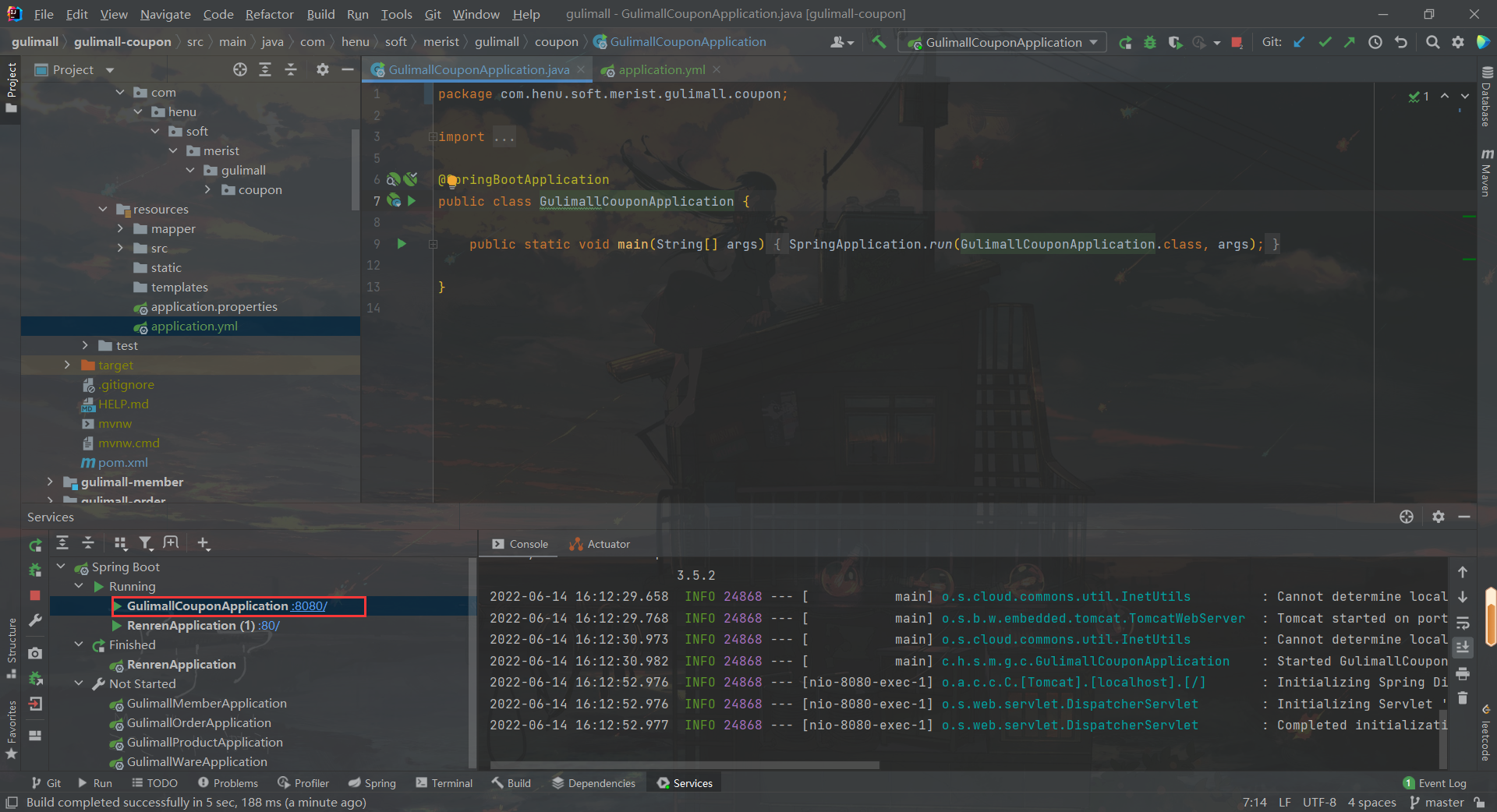The width and height of the screenshot is (1497, 812).
Task: Collapse the Spring Boot node in Services
Action: coord(62,567)
